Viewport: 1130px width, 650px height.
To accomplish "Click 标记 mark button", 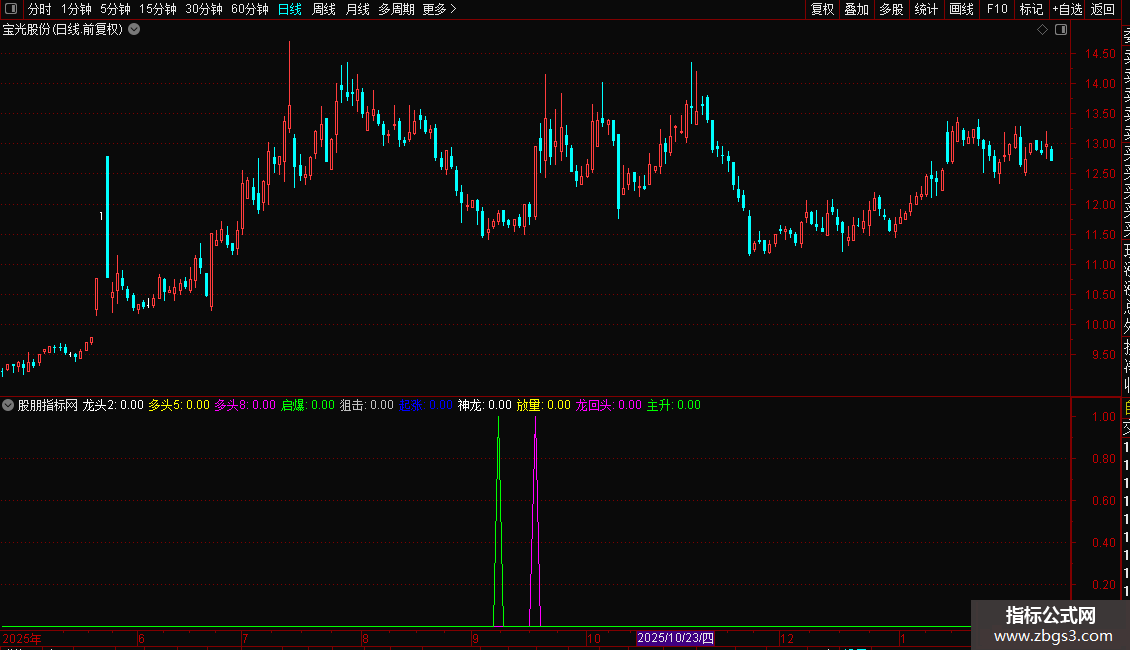I will tap(1031, 9).
